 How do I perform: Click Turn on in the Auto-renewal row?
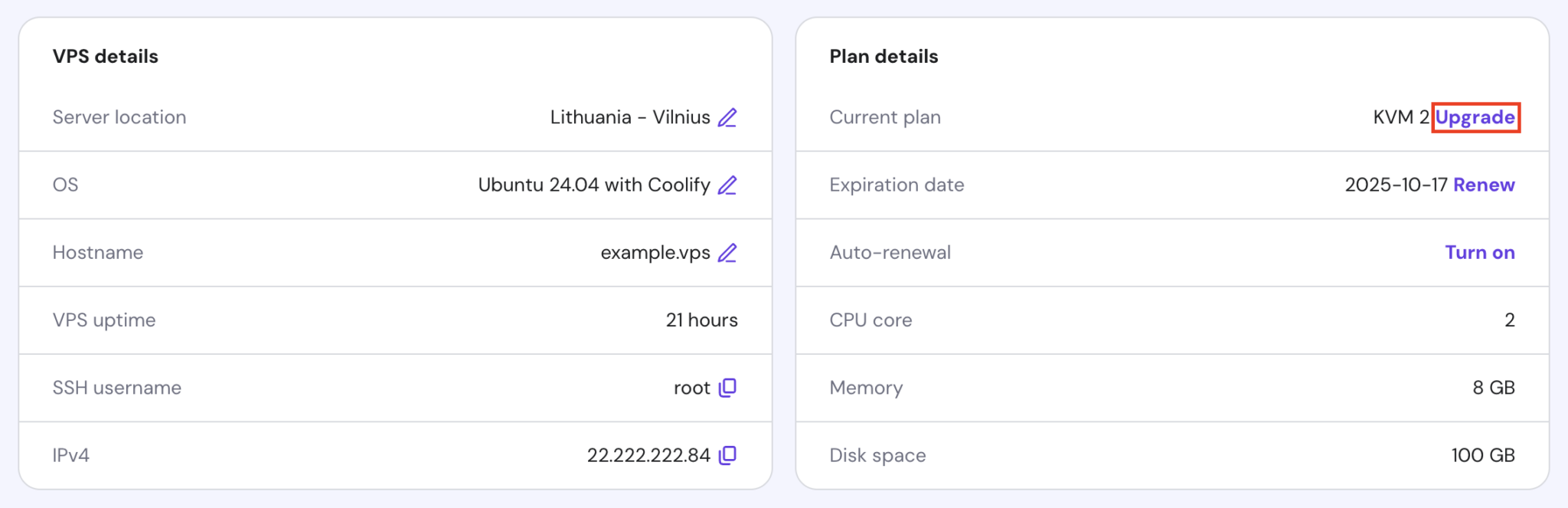coord(1479,252)
